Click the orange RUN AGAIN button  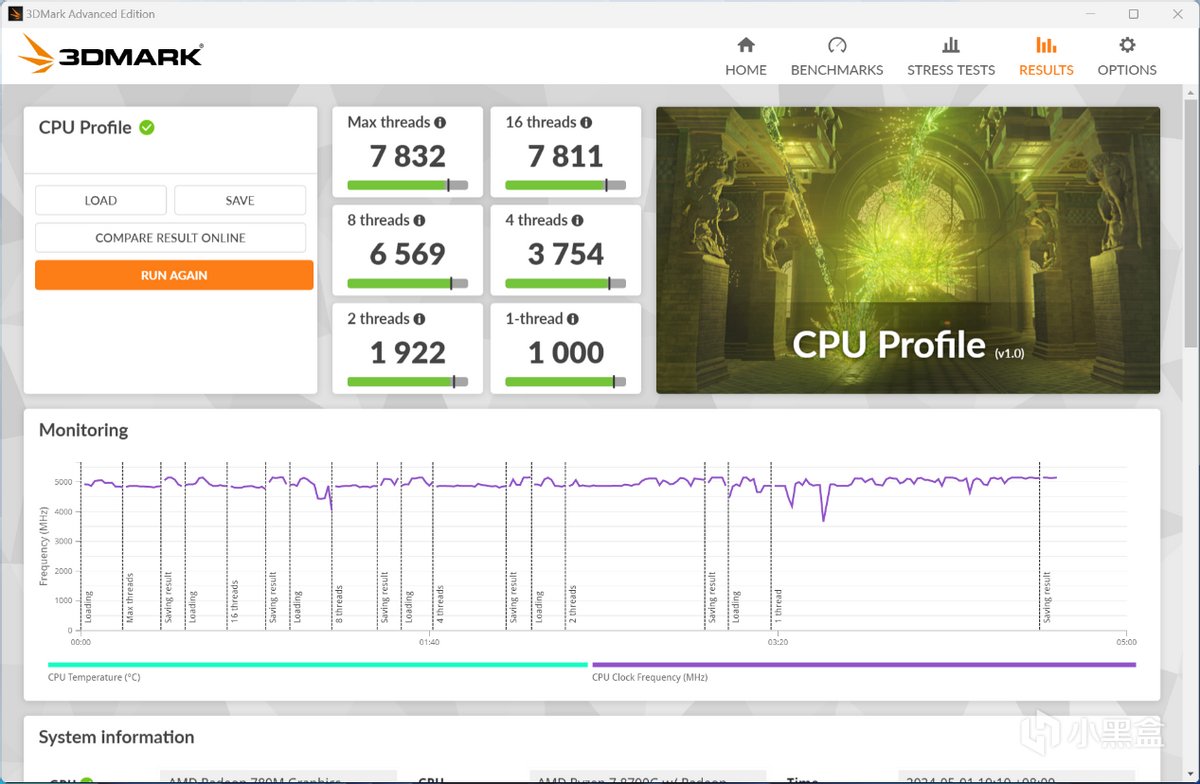click(174, 275)
